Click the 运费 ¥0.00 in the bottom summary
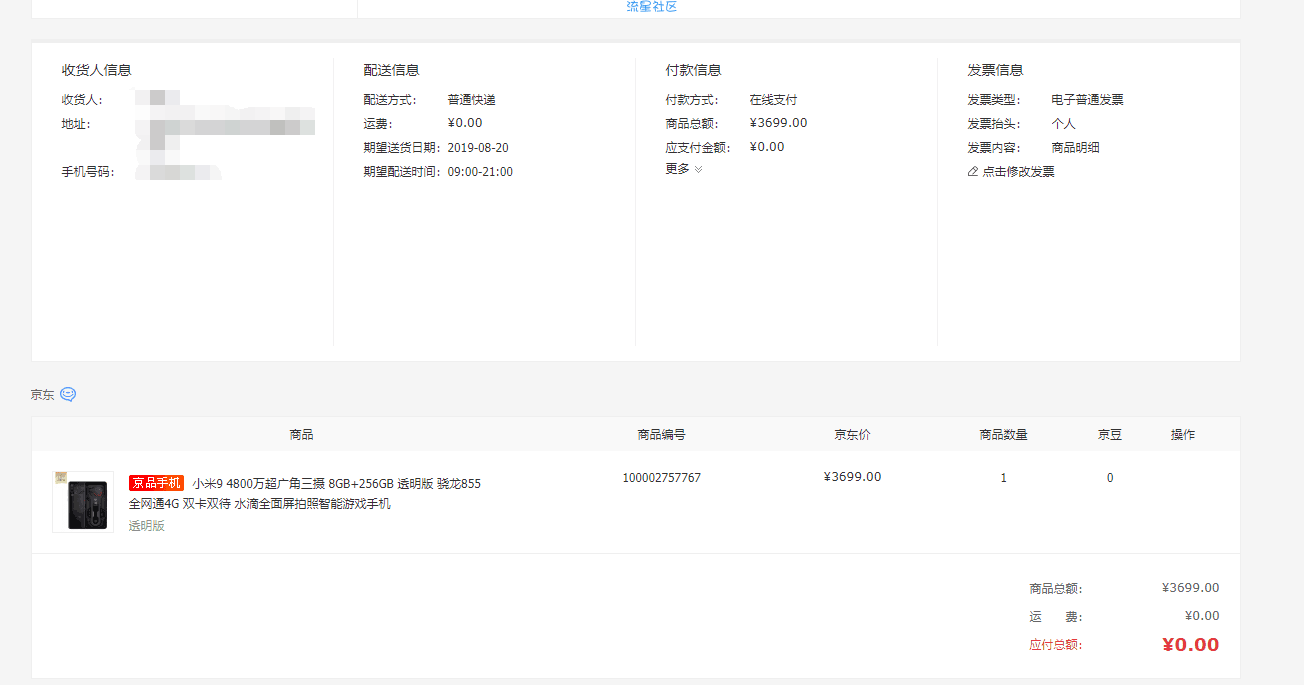 1202,616
